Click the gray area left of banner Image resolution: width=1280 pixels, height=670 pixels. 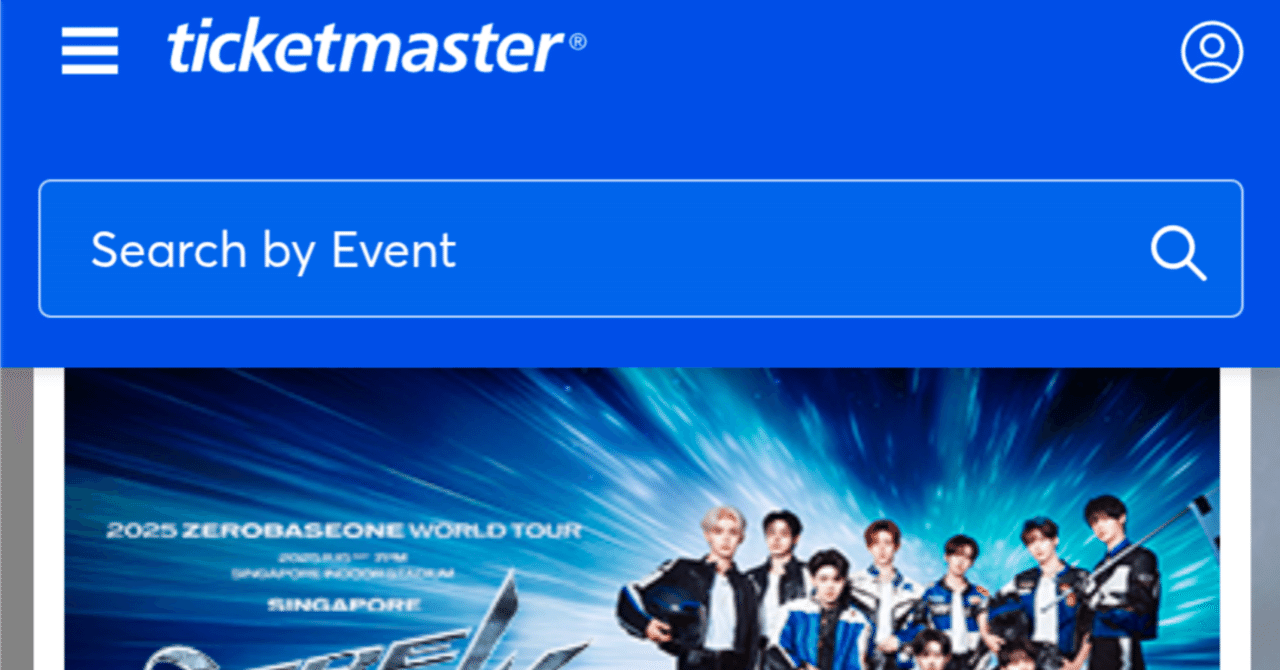pos(16,519)
